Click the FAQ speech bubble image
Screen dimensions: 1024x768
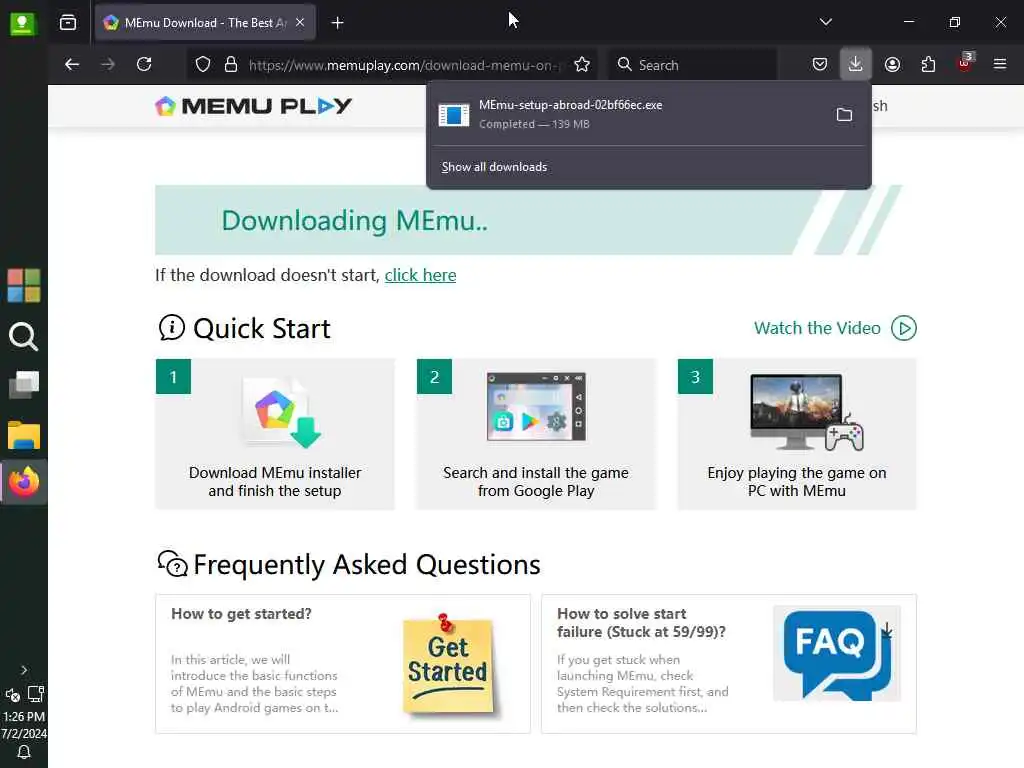pyautogui.click(x=837, y=654)
